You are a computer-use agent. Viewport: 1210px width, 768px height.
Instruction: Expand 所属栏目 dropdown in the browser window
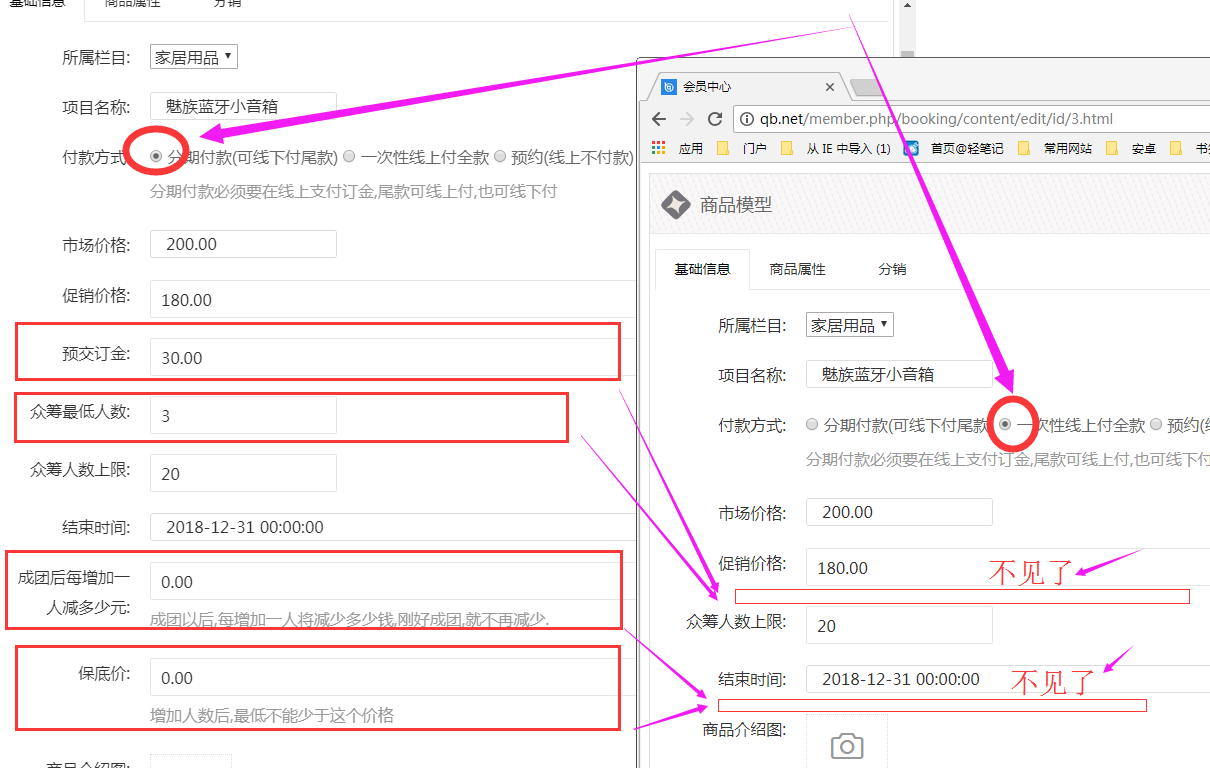click(849, 325)
